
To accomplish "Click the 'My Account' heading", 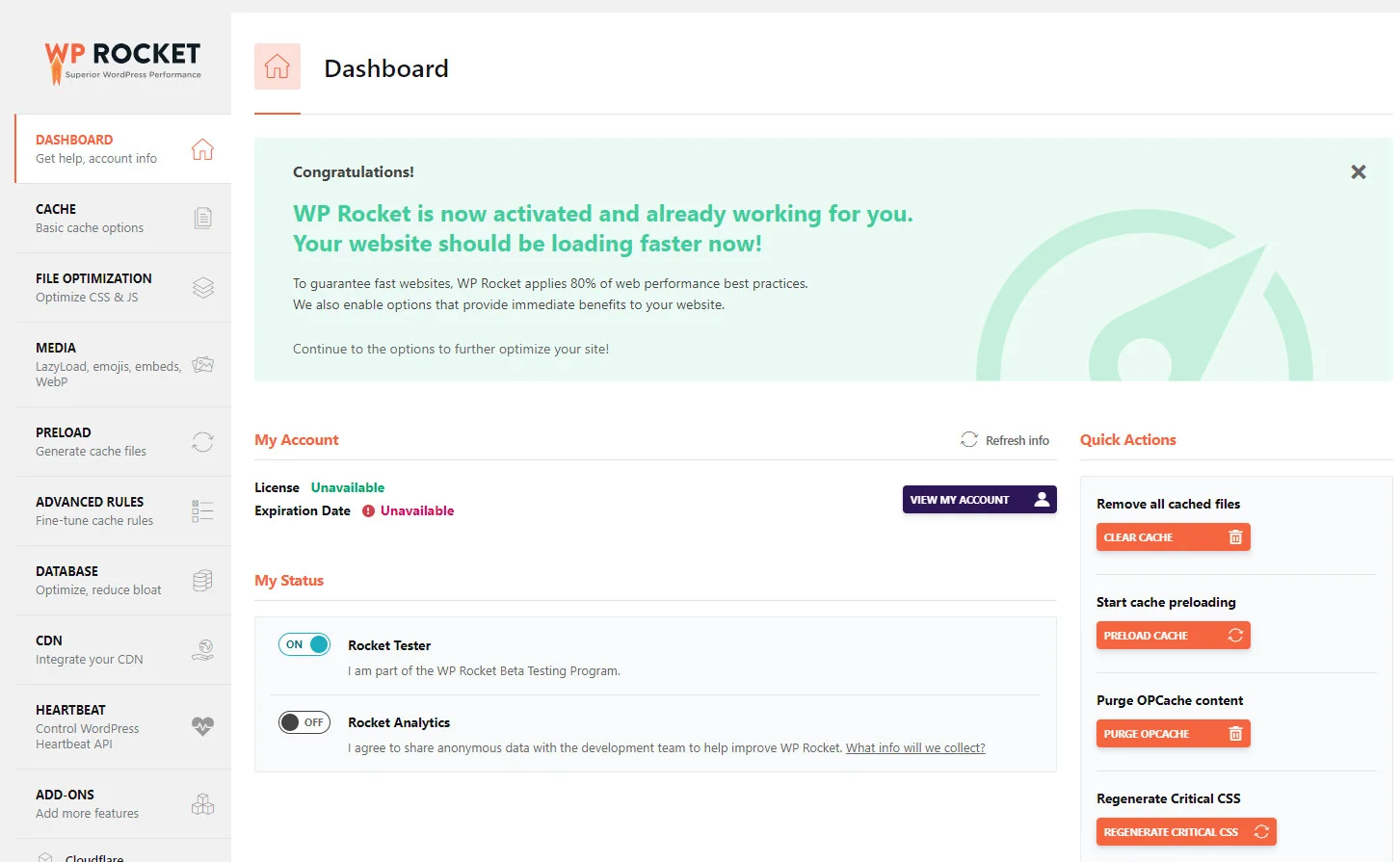I will click(x=297, y=440).
